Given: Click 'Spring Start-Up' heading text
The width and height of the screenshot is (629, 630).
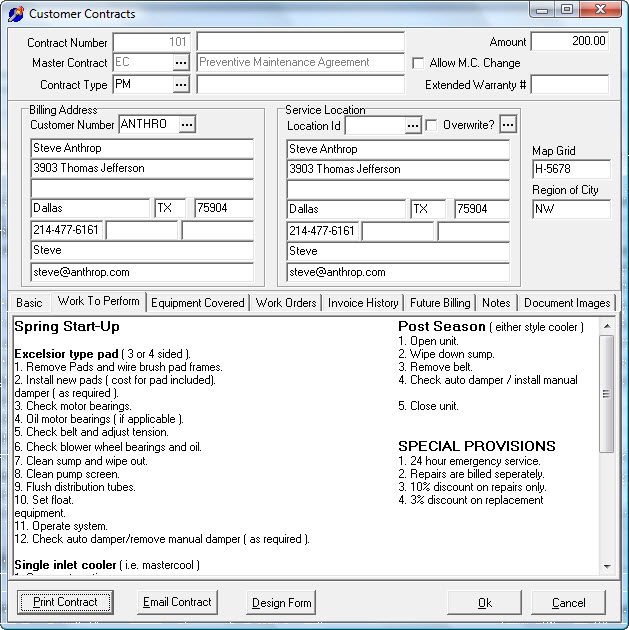Looking at the screenshot, I should 67,327.
